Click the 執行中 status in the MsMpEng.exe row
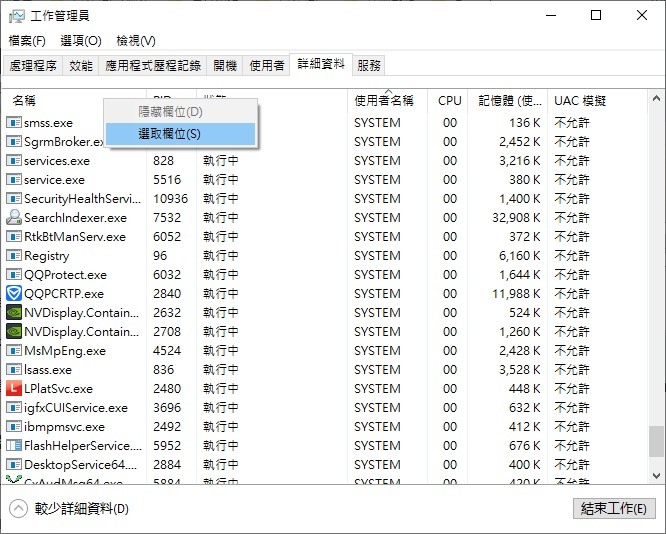Viewport: 666px width, 534px height. tap(220, 350)
